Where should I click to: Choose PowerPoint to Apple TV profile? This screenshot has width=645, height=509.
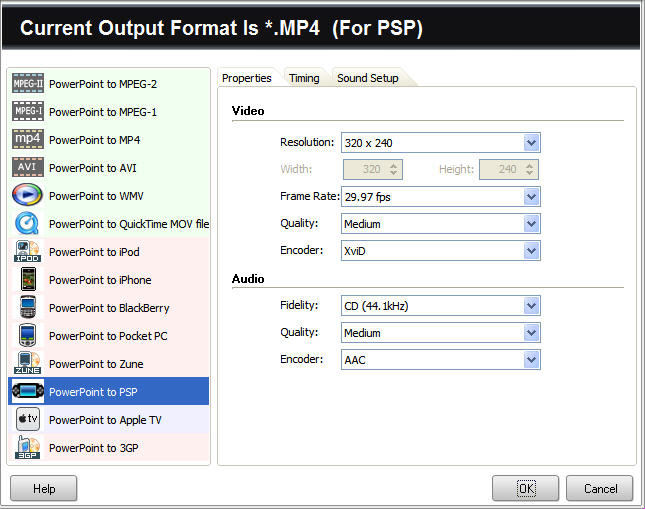109,420
